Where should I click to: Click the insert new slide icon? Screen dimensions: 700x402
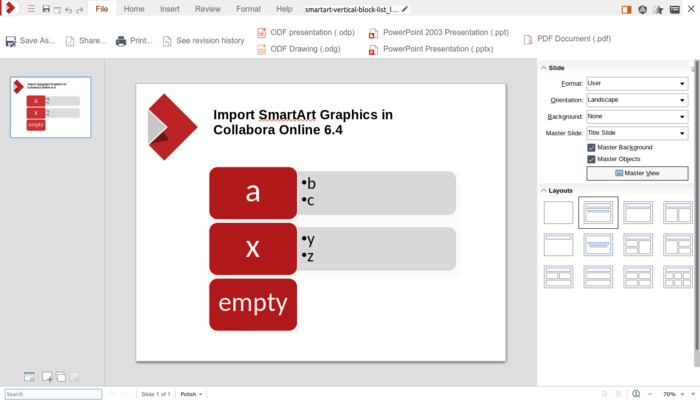click(x=47, y=377)
